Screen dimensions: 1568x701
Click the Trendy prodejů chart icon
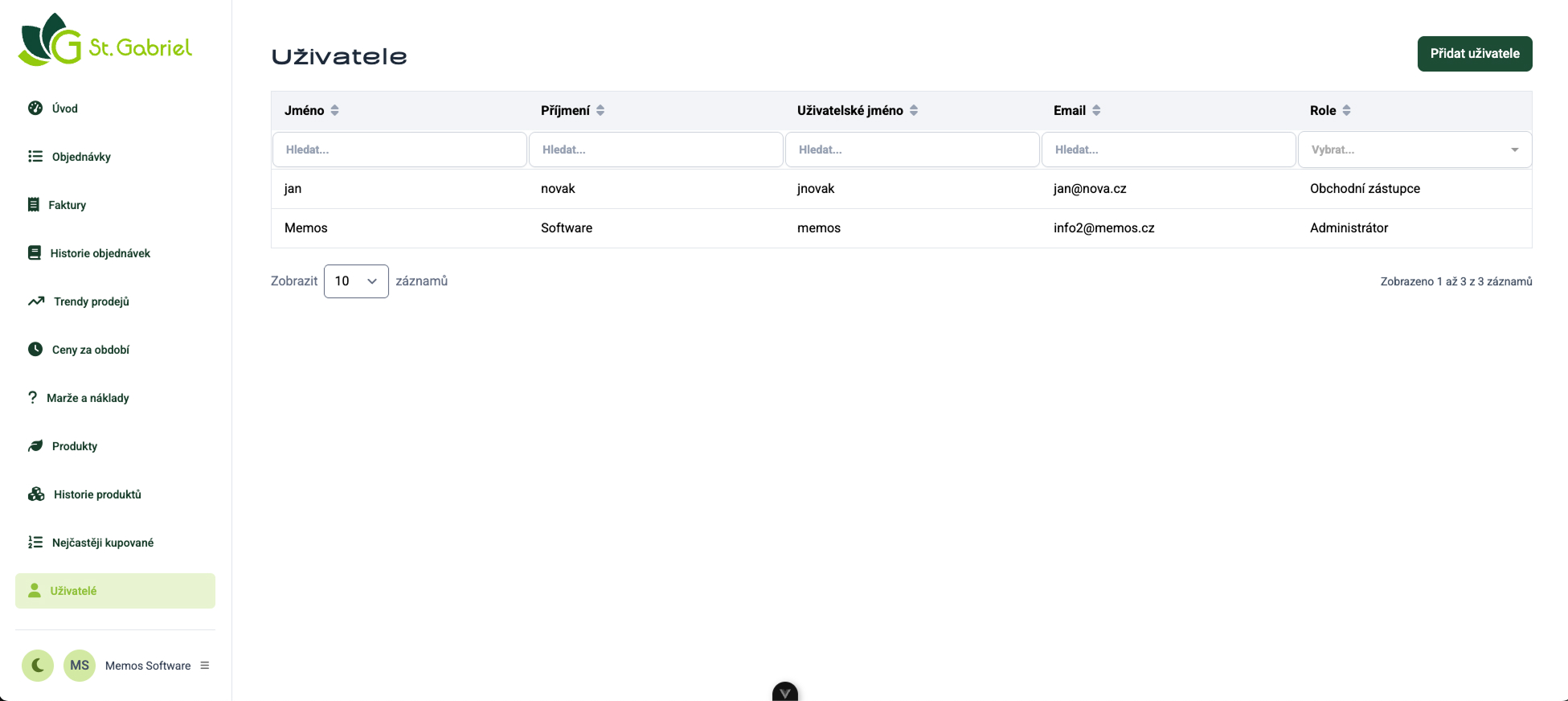pos(36,301)
